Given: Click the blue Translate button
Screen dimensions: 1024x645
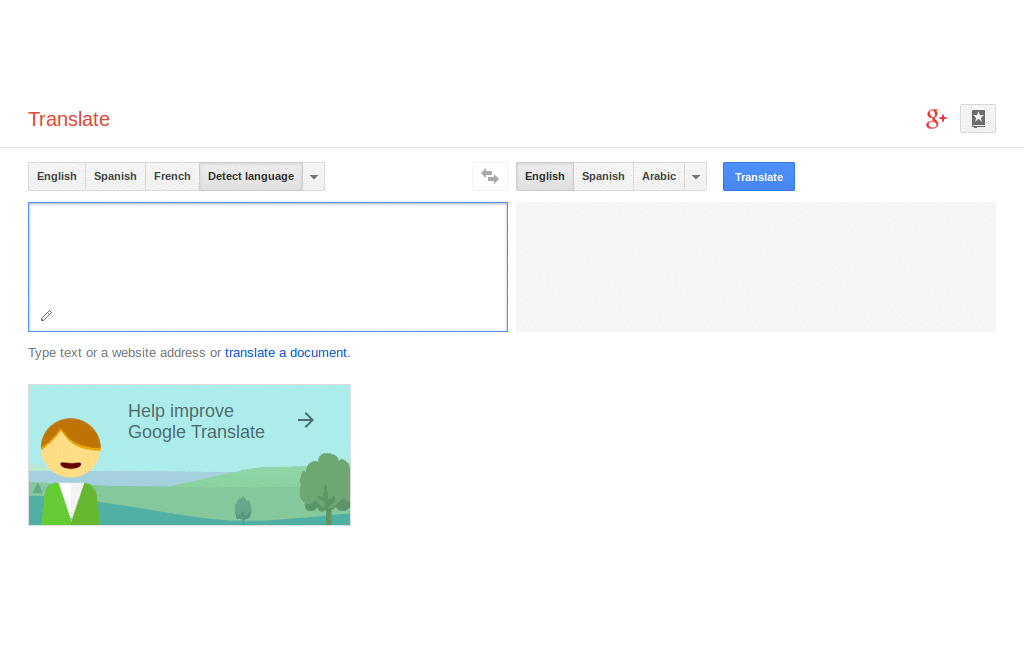Looking at the screenshot, I should coord(759,176).
